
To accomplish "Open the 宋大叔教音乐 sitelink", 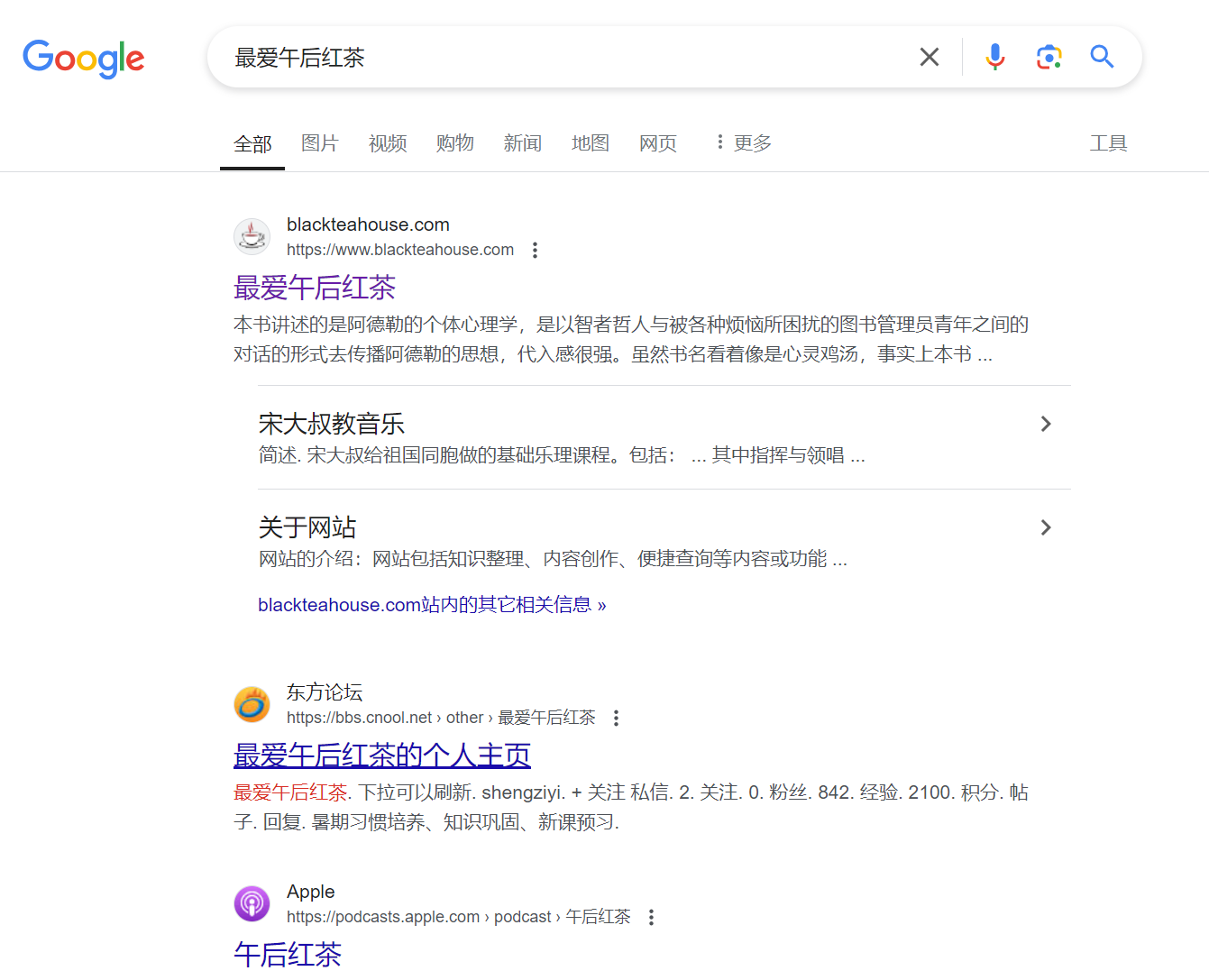I will point(332,424).
